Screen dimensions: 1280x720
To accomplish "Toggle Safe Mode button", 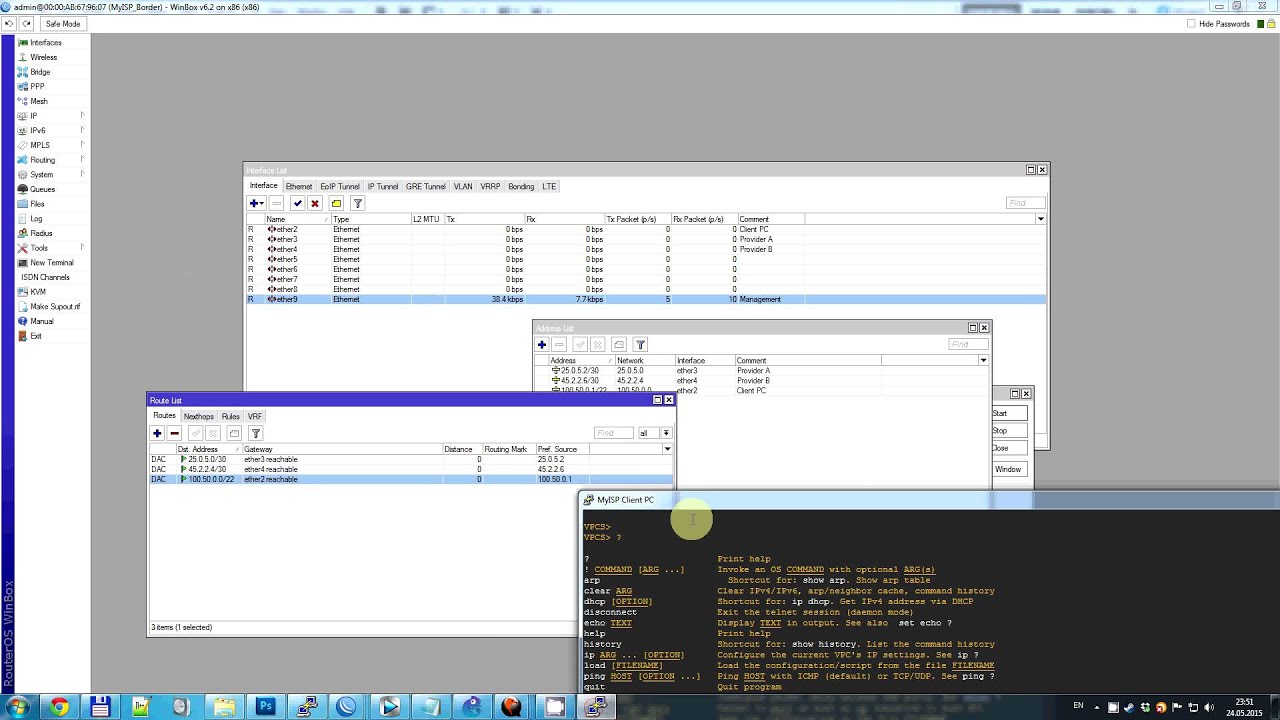I will pyautogui.click(x=62, y=23).
